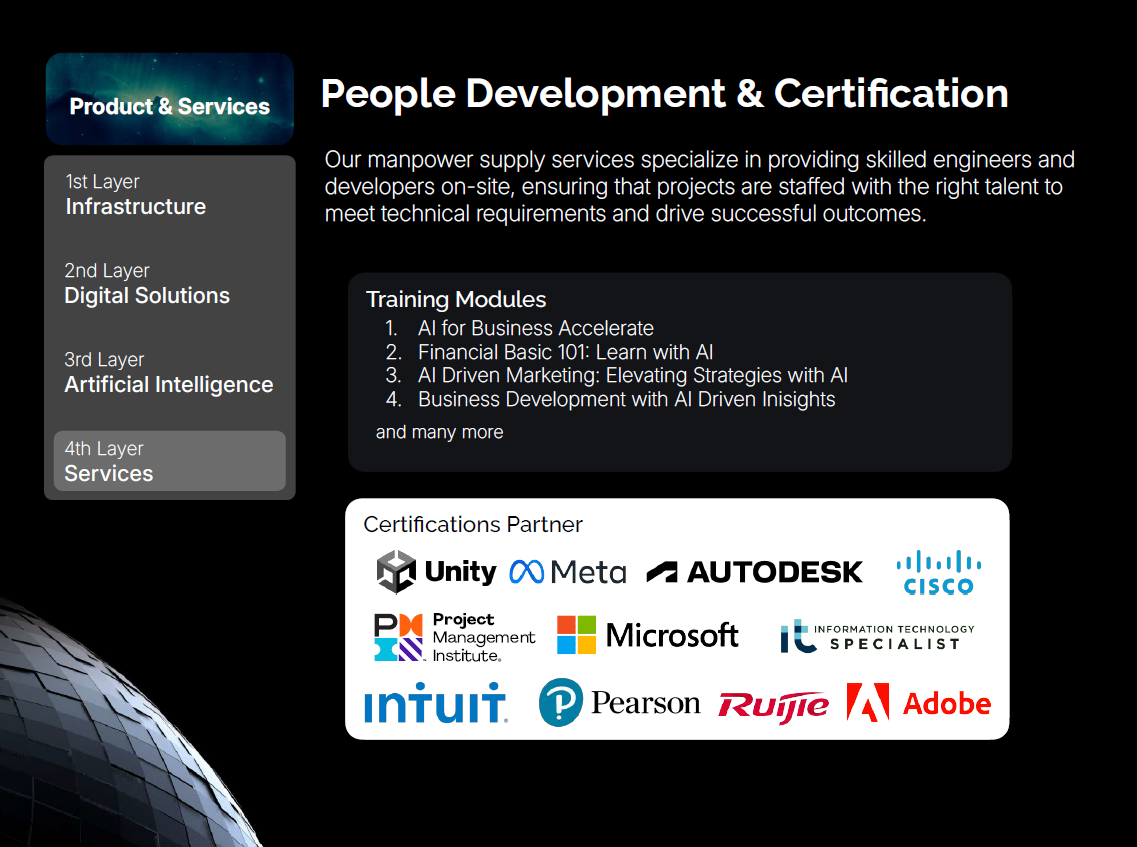Select Business Development with AI Driven Insights
The width and height of the screenshot is (1137, 847).
pyautogui.click(x=627, y=400)
